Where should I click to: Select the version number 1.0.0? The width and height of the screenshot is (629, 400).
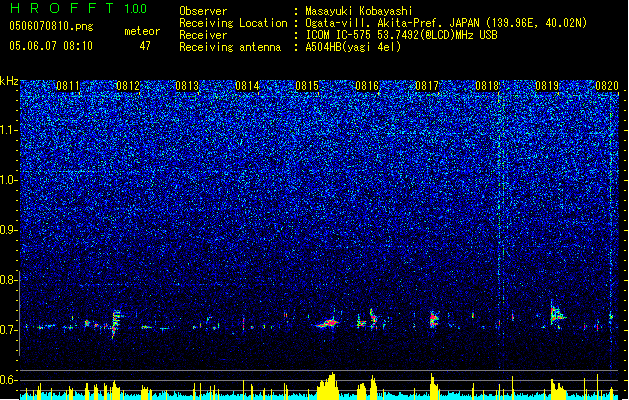click(x=135, y=9)
